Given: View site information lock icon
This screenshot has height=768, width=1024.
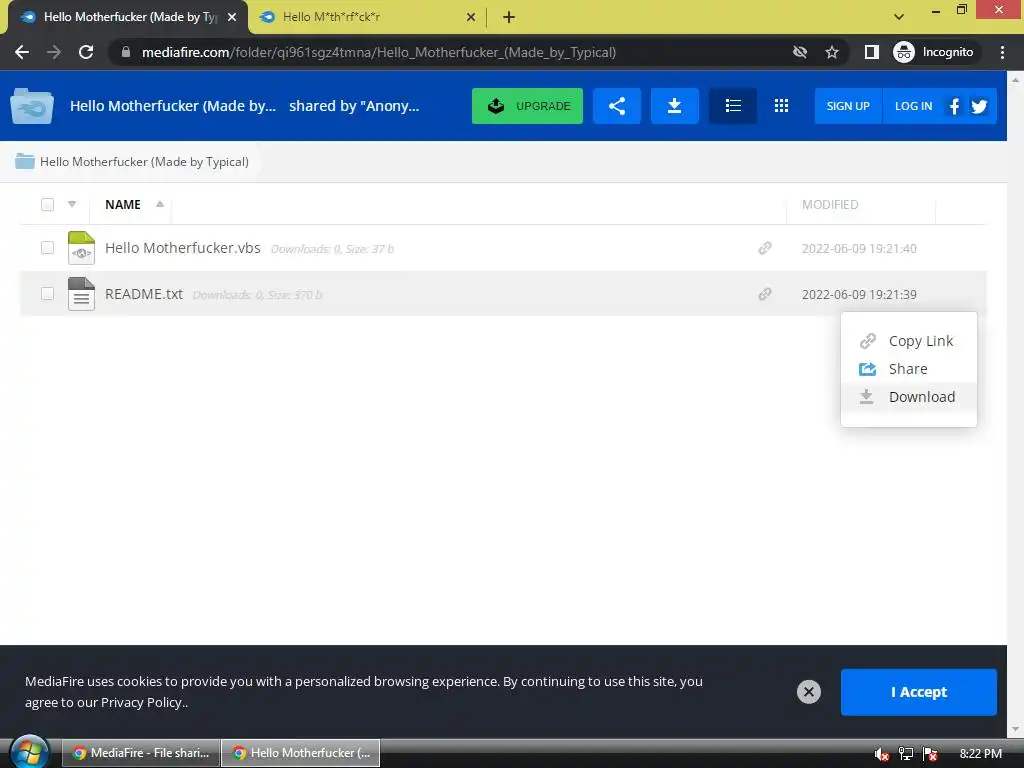Looking at the screenshot, I should (x=125, y=52).
